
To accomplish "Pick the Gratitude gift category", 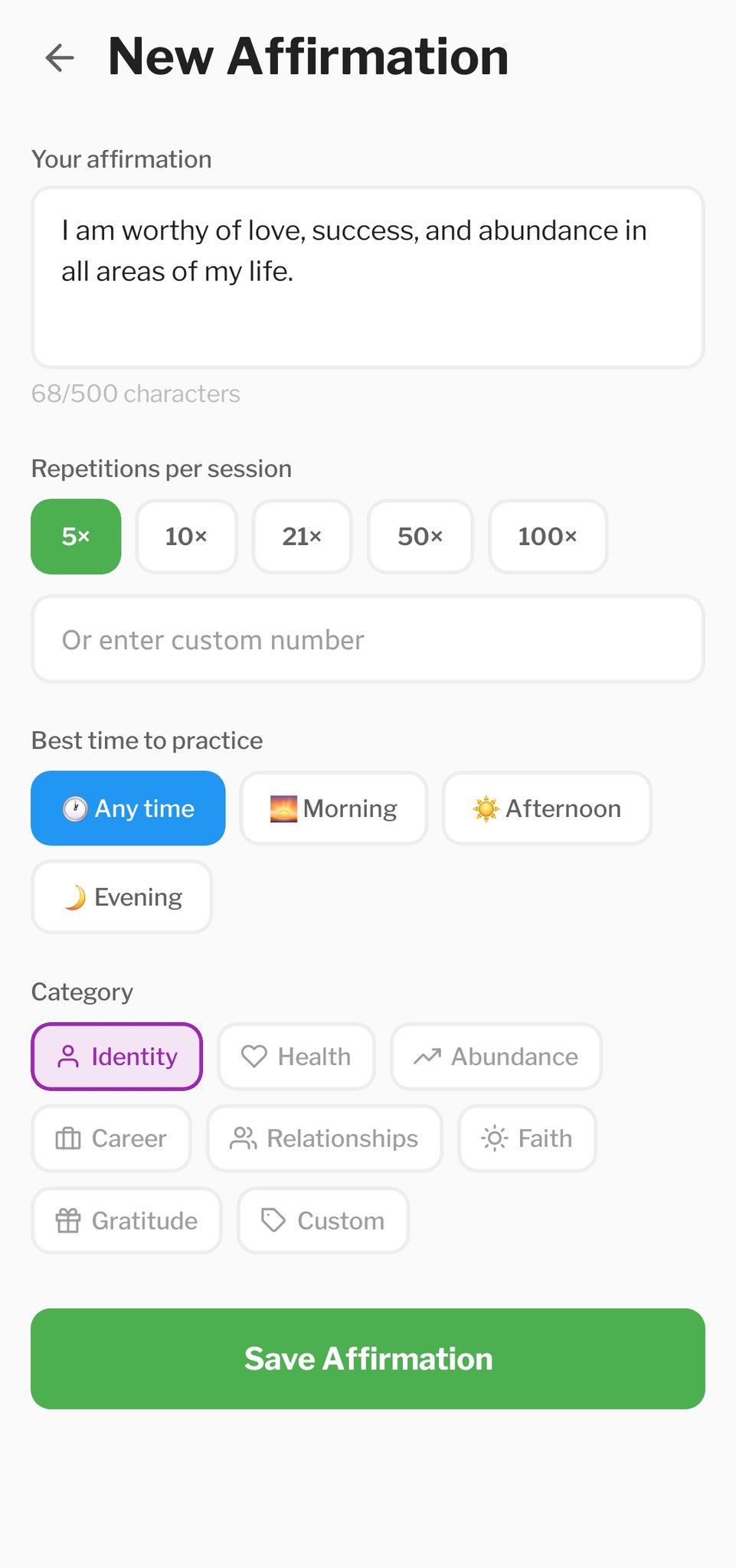I will [126, 1220].
